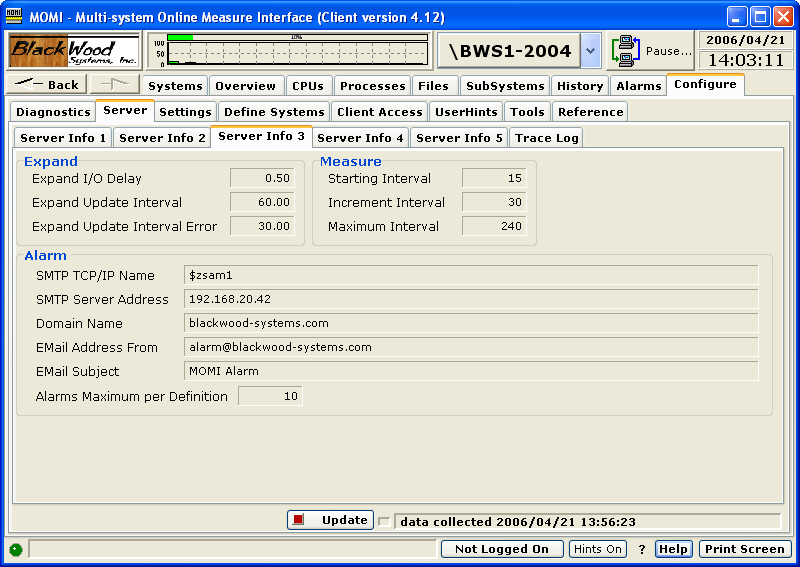Select the Diagnostics sub-tab
Viewport: 800px width, 567px height.
[x=53, y=112]
